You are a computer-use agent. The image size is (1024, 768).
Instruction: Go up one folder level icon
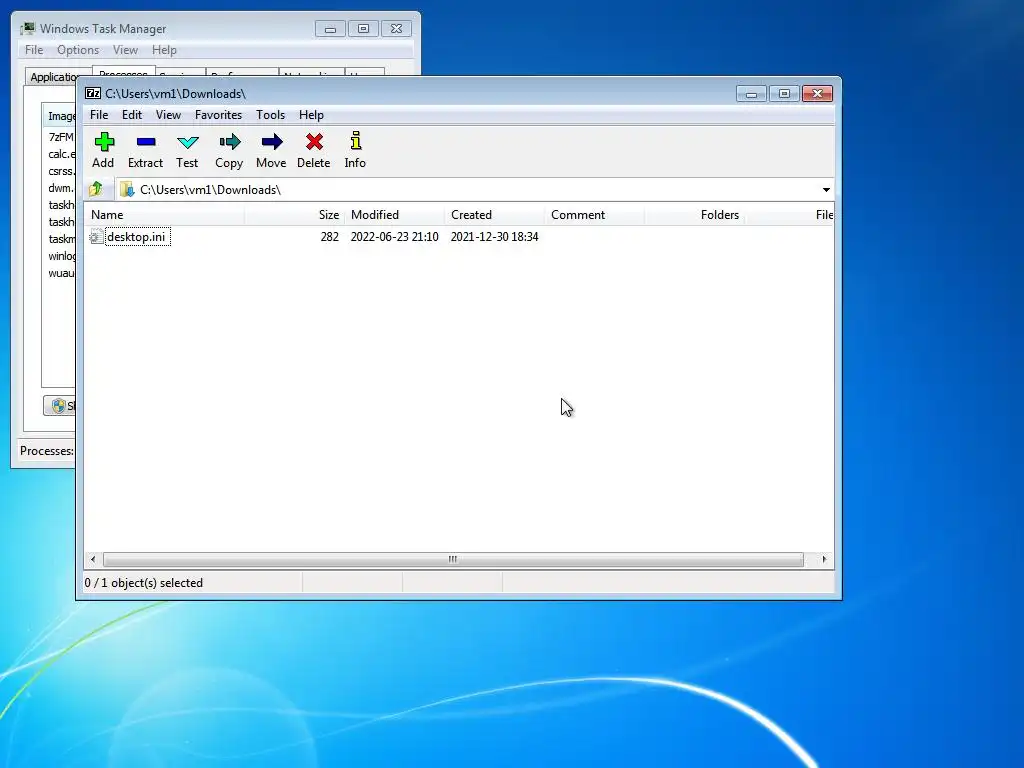(96, 189)
